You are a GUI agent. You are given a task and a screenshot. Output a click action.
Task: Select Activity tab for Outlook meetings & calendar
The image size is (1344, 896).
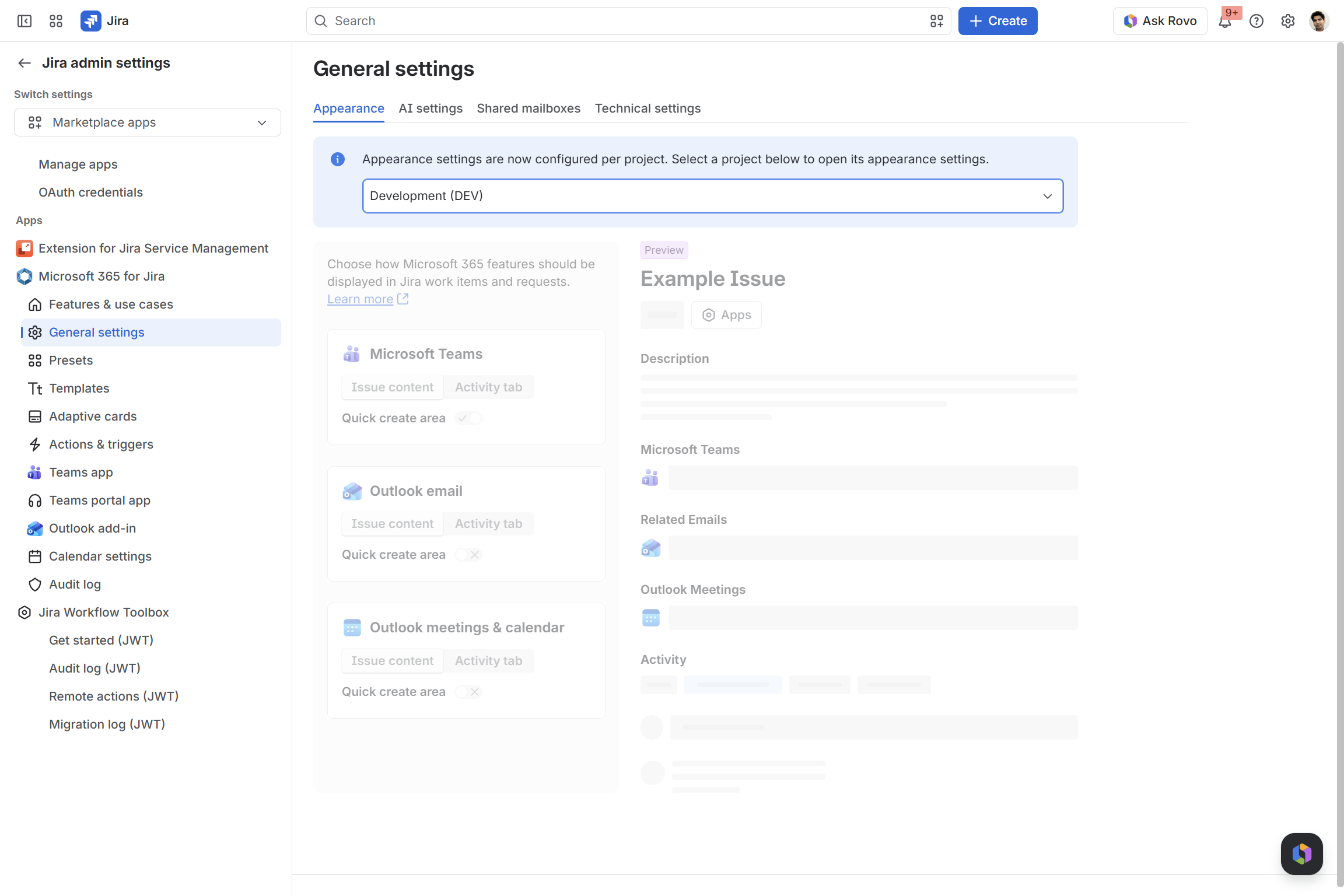point(489,661)
